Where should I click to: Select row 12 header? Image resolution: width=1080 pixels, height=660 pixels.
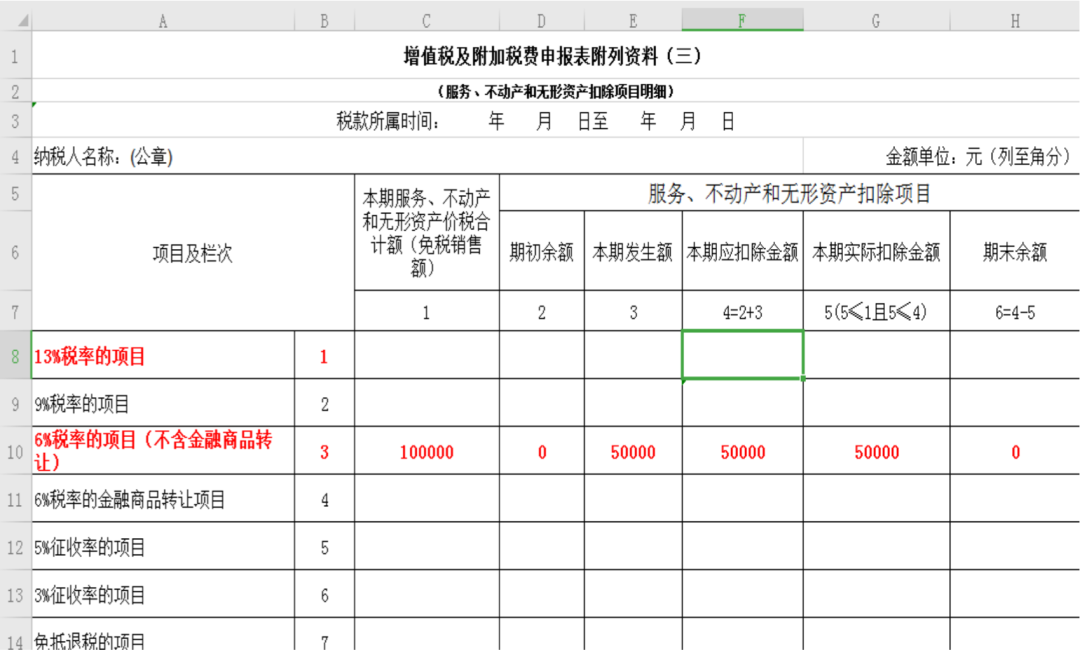[x=15, y=548]
